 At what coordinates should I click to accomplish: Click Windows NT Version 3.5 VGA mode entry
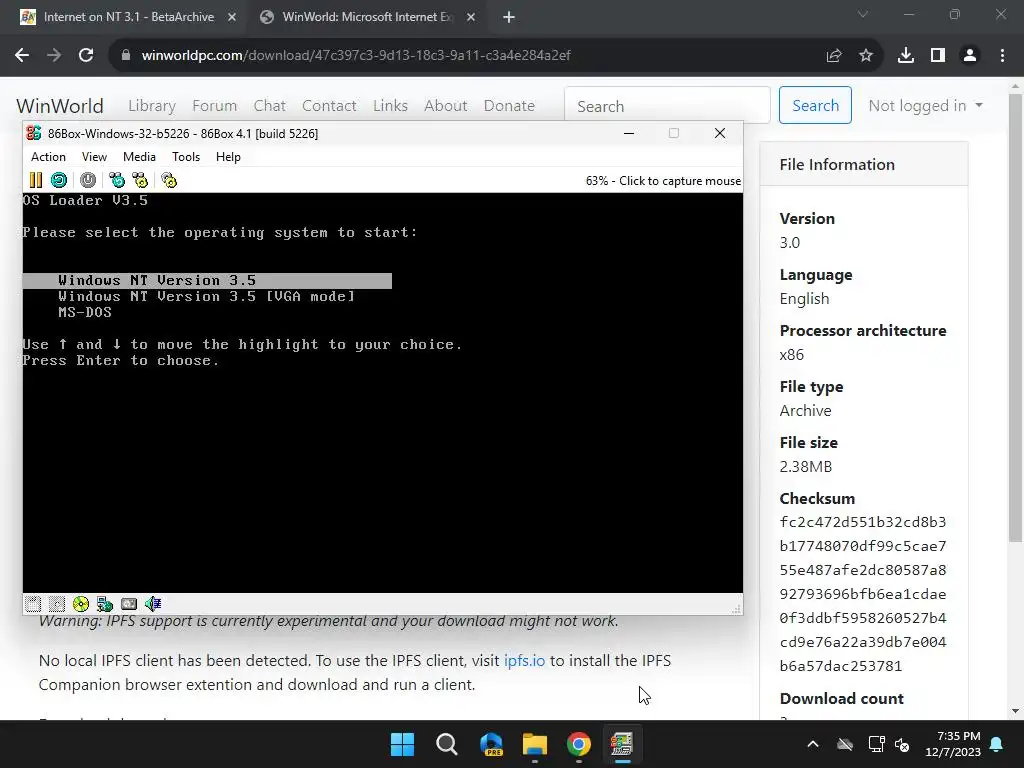coord(206,296)
